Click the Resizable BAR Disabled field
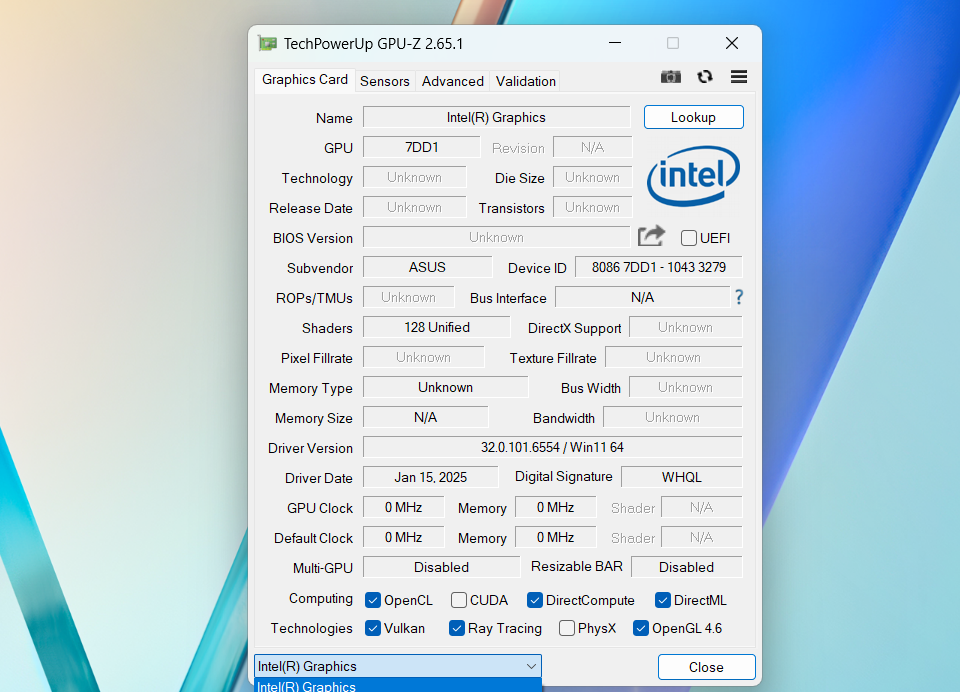 click(x=686, y=567)
